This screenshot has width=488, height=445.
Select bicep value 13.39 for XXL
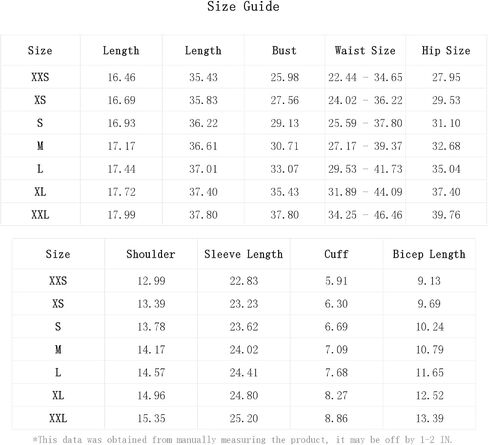point(430,418)
